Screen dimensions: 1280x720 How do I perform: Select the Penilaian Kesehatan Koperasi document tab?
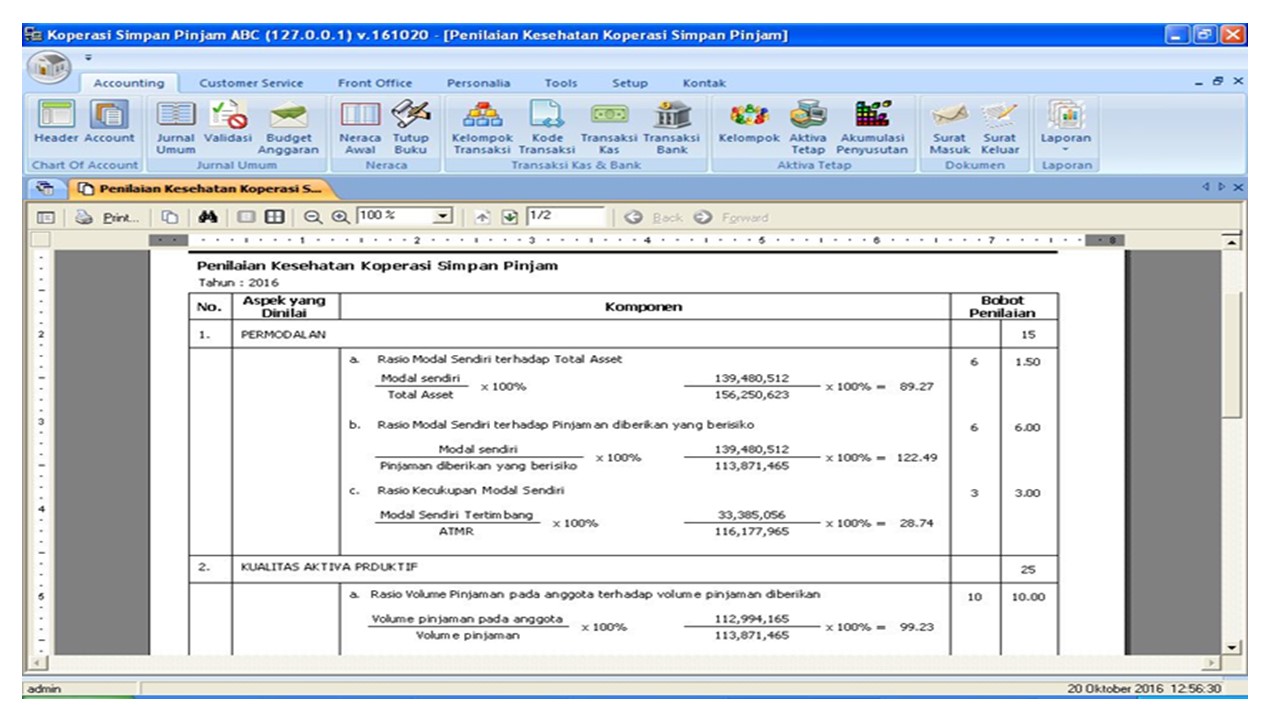tap(204, 188)
